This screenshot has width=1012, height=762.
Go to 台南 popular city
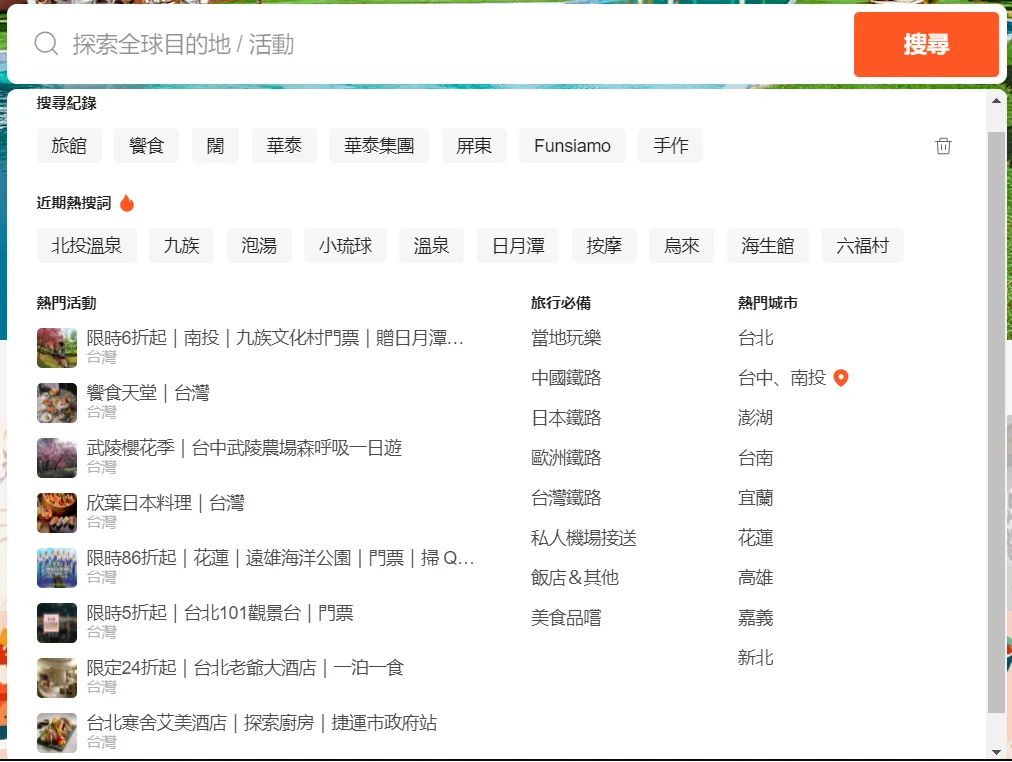pyautogui.click(x=755, y=458)
